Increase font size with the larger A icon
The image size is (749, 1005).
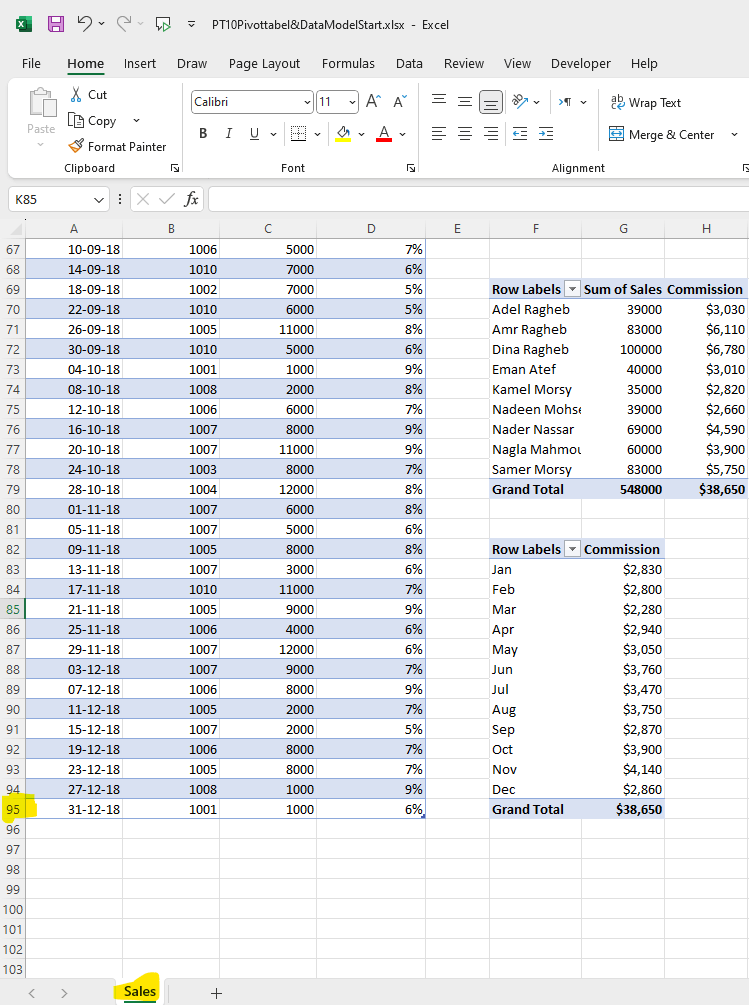click(x=373, y=102)
